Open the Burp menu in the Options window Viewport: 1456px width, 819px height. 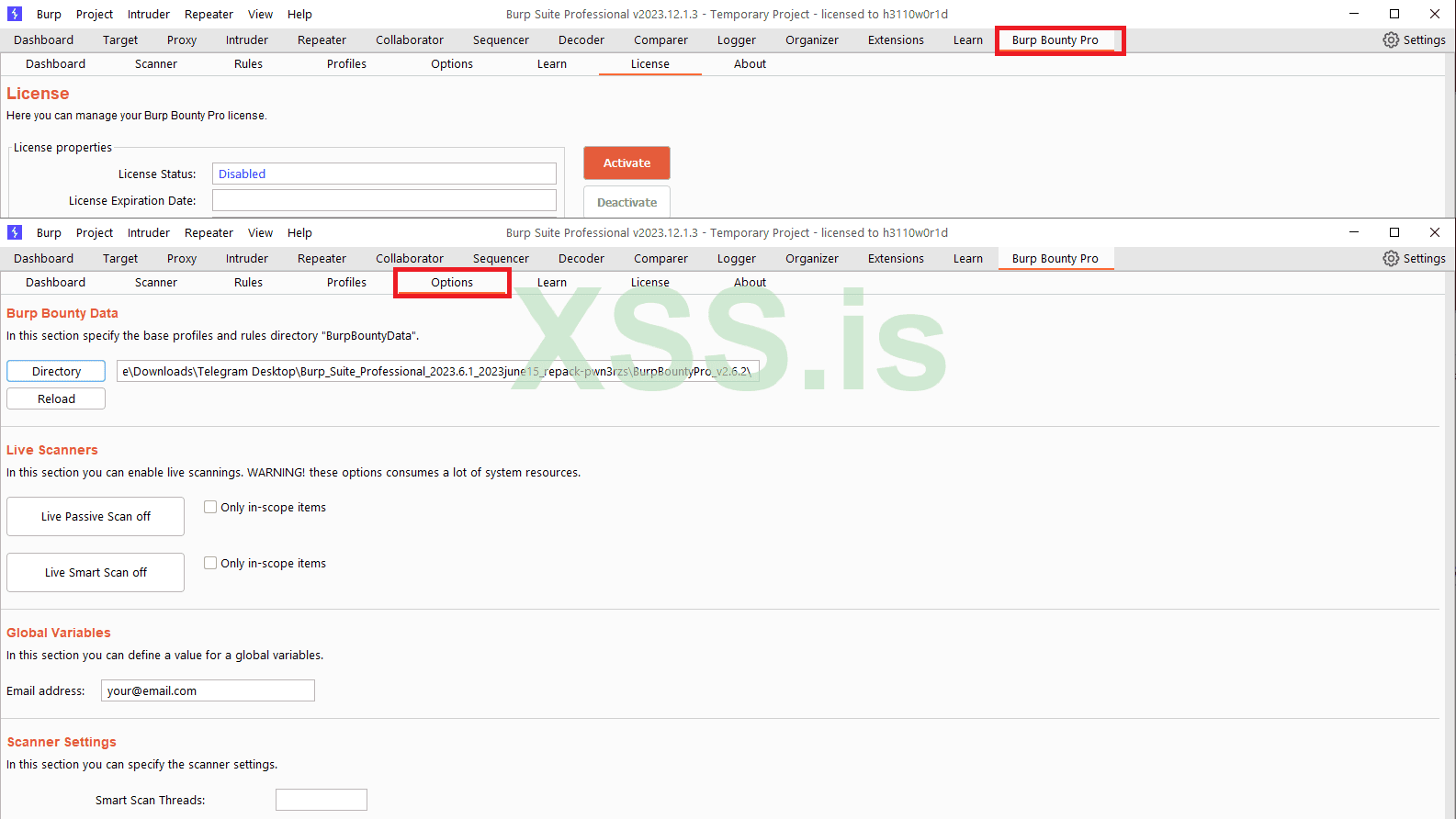[x=49, y=232]
